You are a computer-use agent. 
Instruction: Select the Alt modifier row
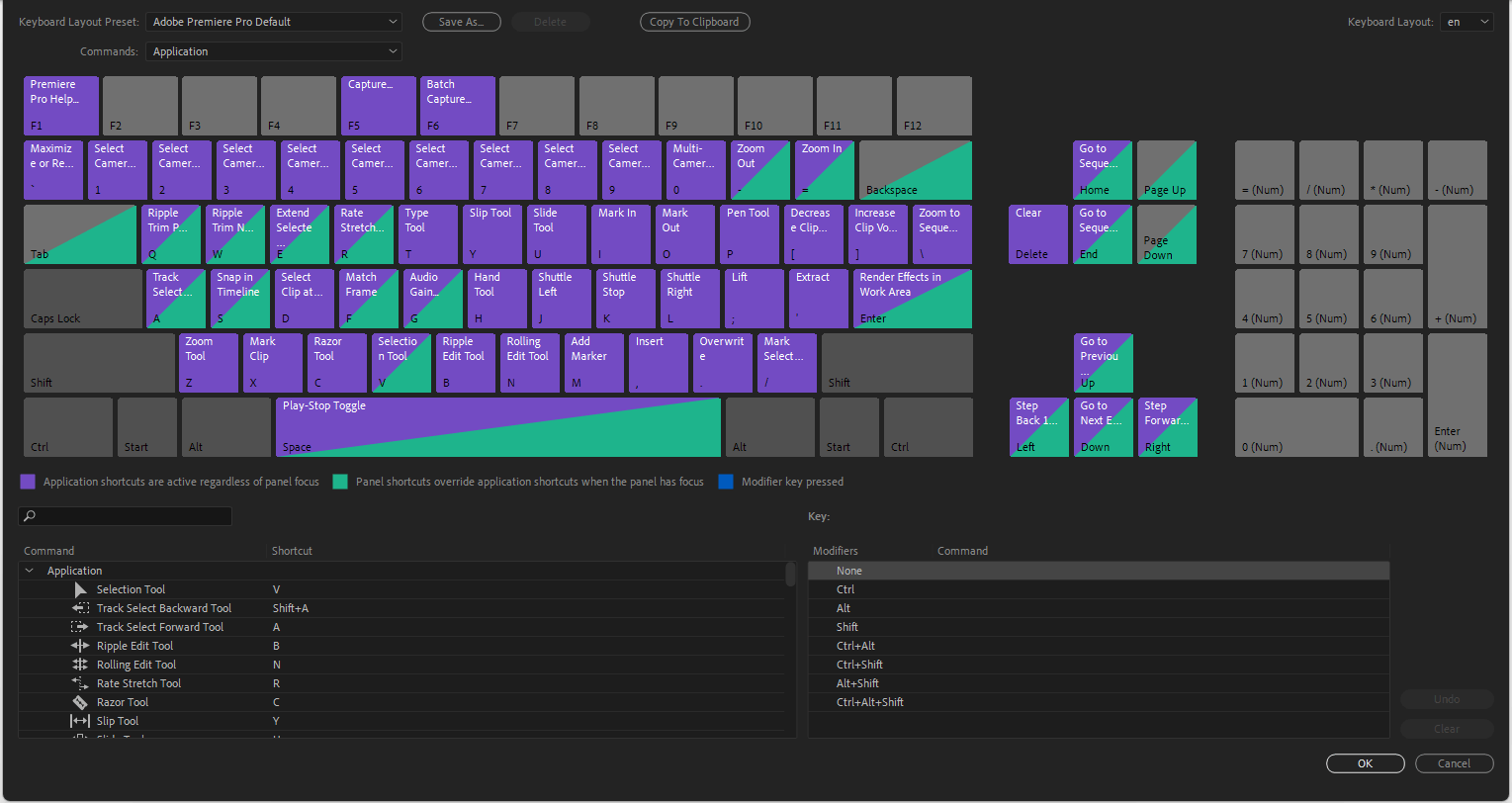1099,608
